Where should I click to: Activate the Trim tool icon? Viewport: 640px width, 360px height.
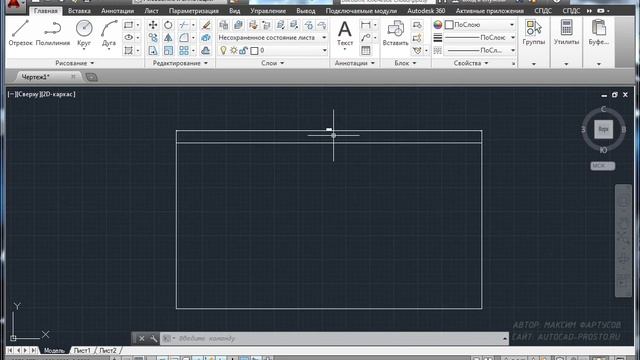184,25
